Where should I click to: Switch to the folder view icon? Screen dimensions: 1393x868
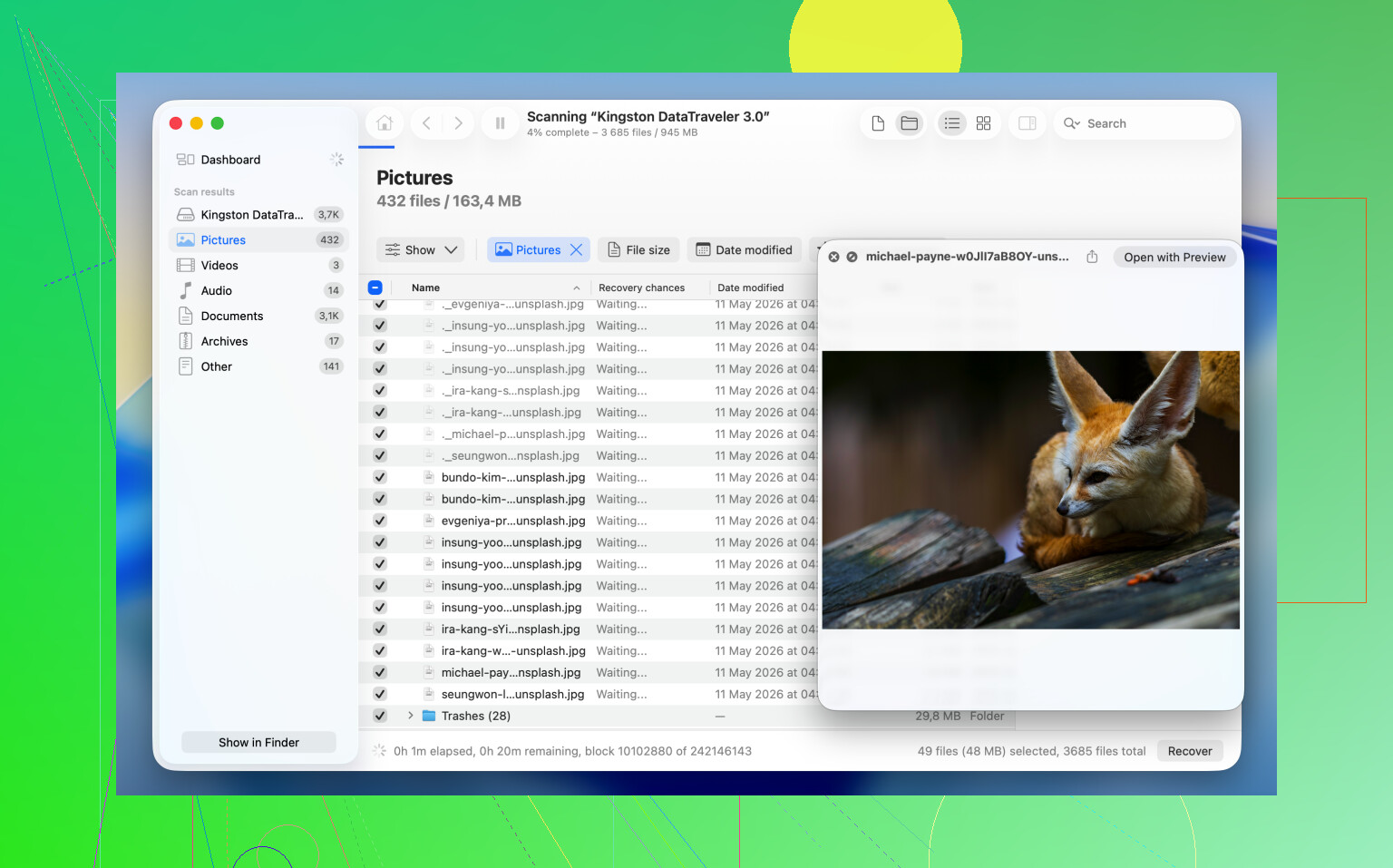[x=910, y=123]
